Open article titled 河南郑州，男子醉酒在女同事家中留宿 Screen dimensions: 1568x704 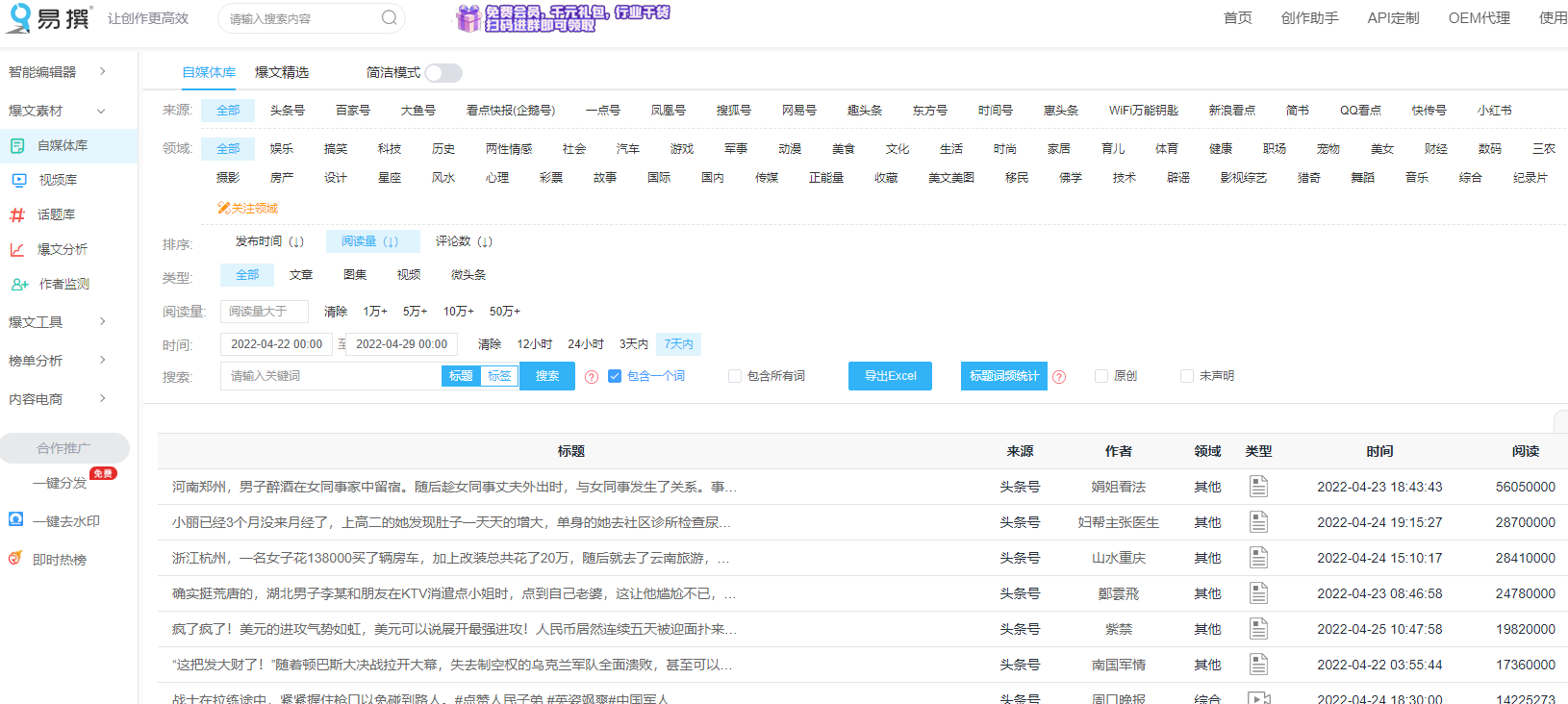pyautogui.click(x=454, y=487)
